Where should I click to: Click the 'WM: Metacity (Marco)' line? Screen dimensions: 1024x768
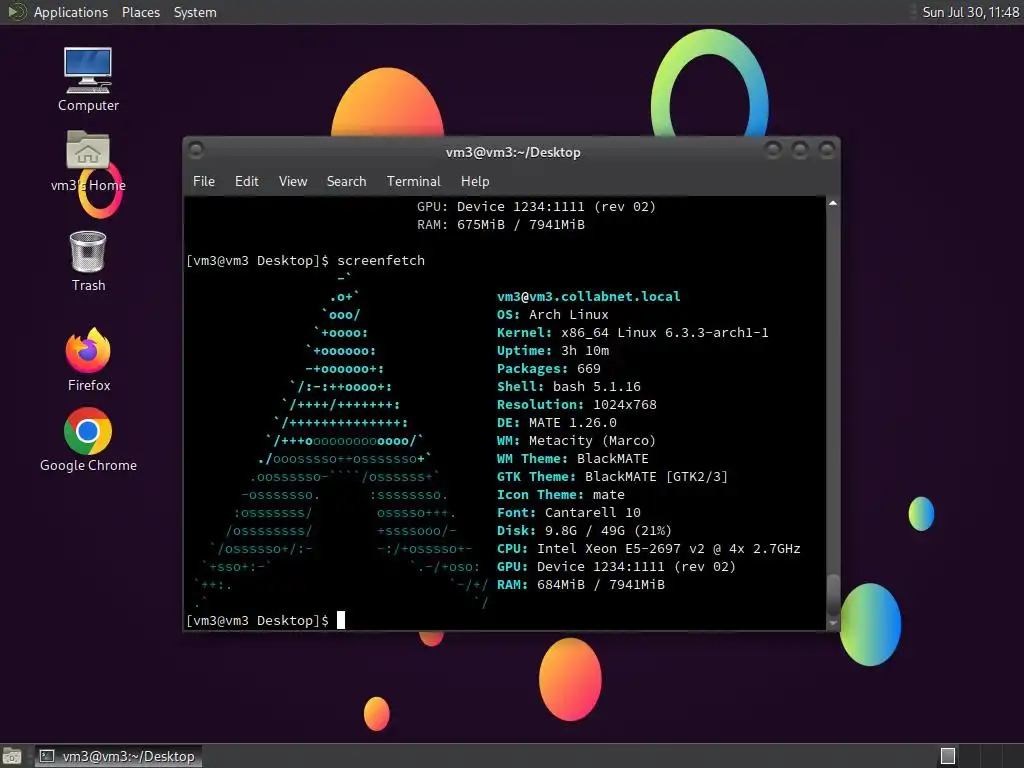576,441
